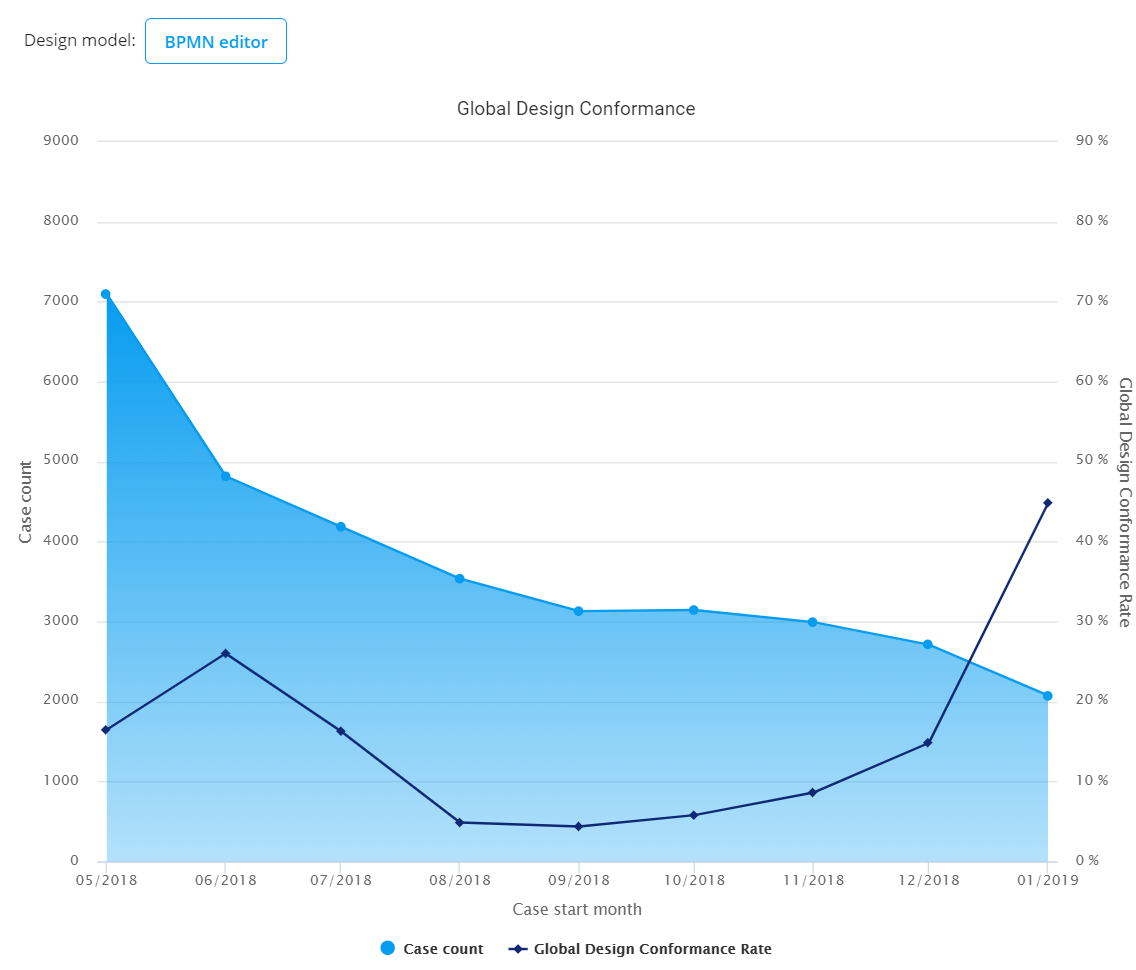Click the 06/2018 x-axis label
The width and height of the screenshot is (1136, 970).
coord(225,880)
